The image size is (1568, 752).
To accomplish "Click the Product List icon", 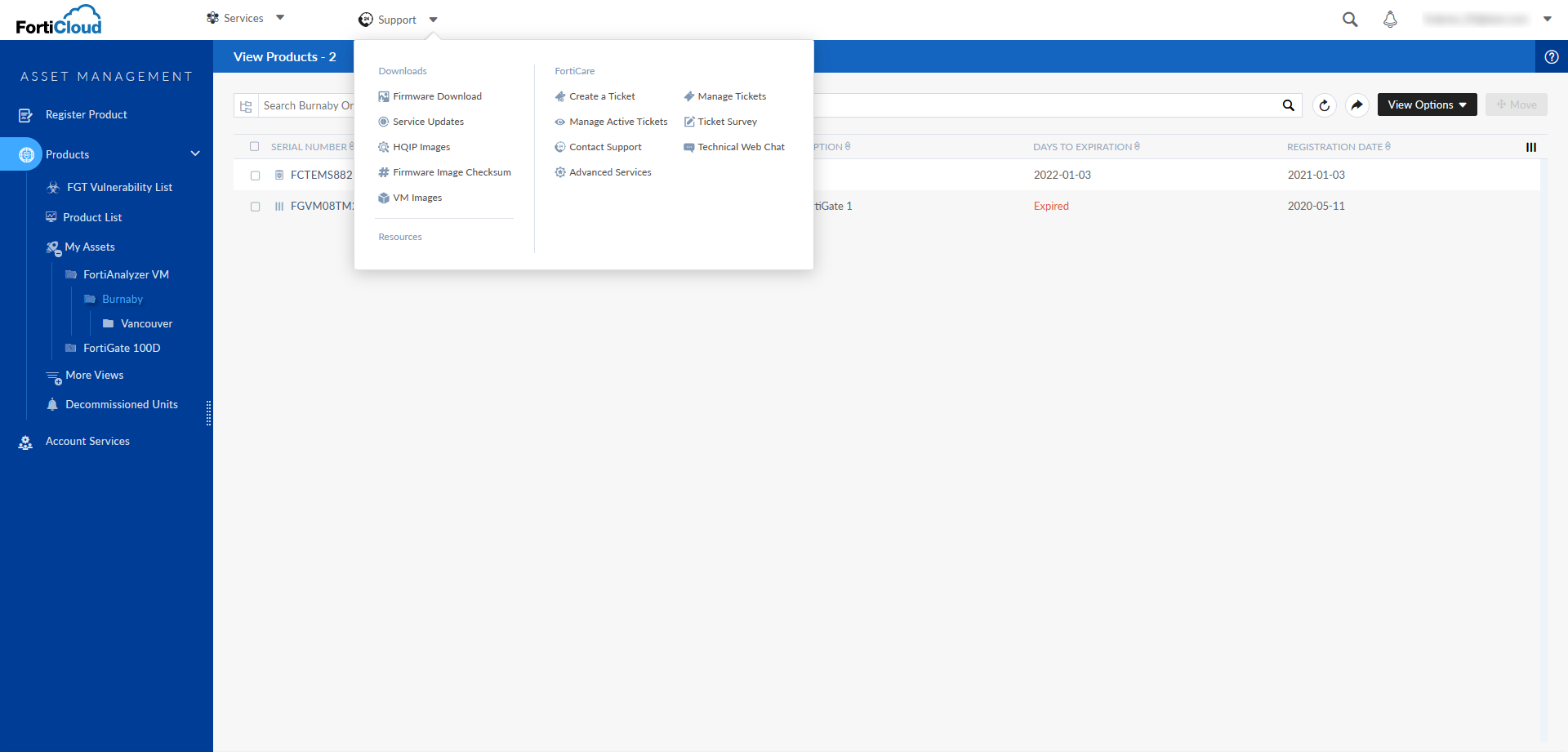I will click(51, 217).
